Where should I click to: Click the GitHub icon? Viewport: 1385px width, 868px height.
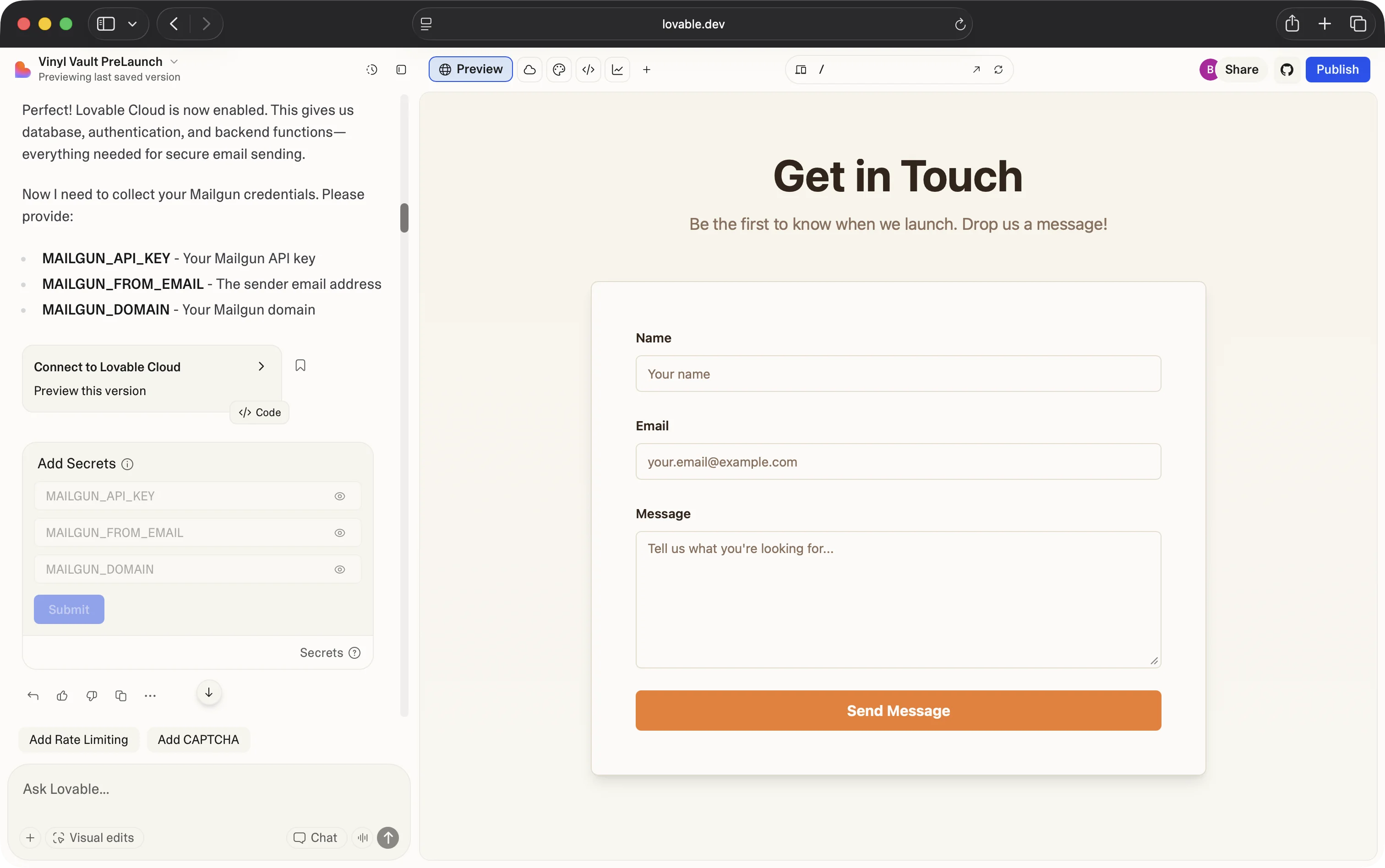tap(1287, 70)
